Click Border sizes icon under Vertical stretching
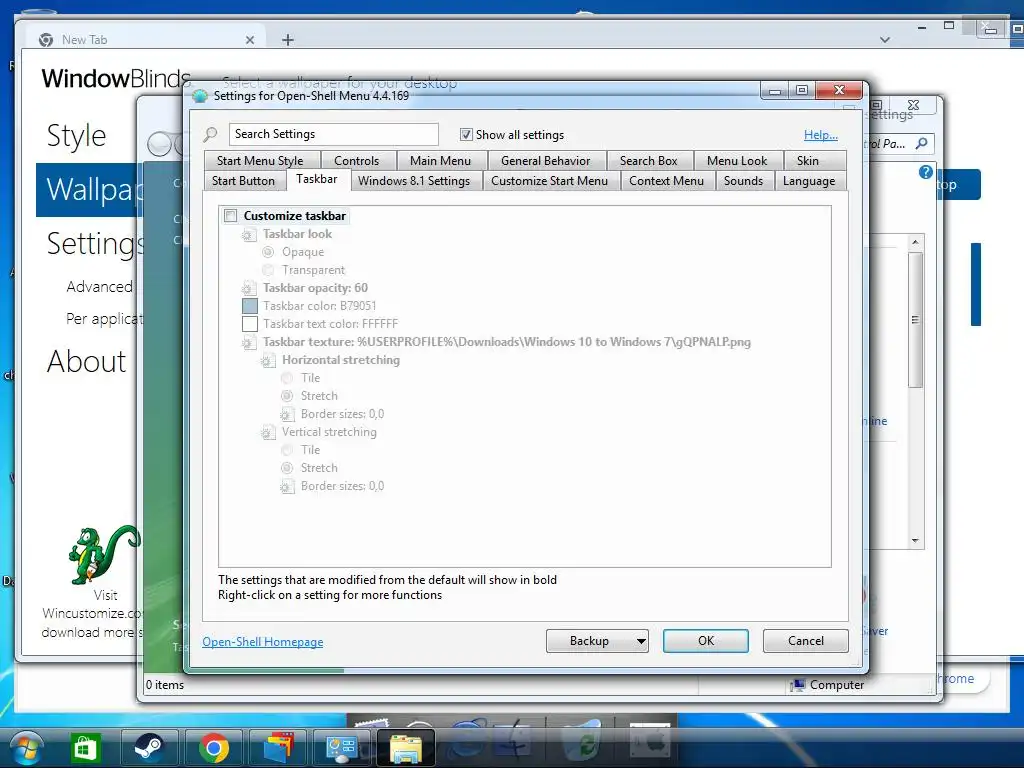The image size is (1024, 768). coord(287,487)
